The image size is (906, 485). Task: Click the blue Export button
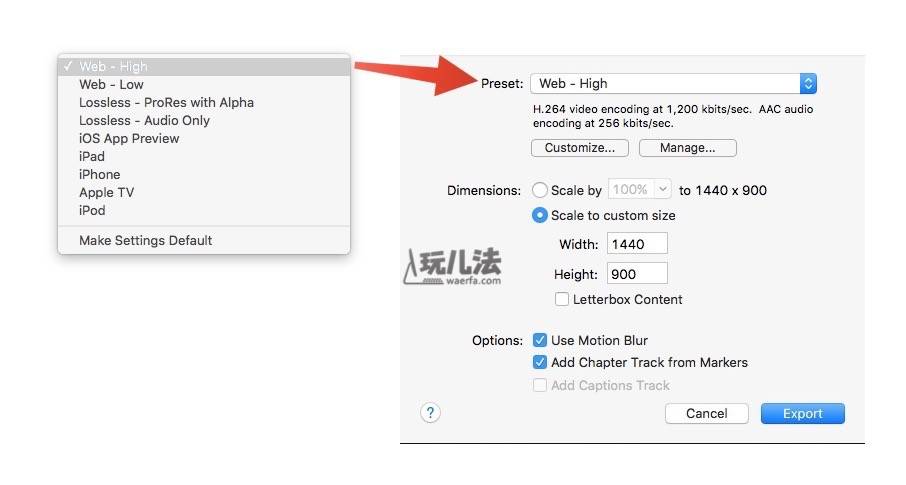click(803, 413)
